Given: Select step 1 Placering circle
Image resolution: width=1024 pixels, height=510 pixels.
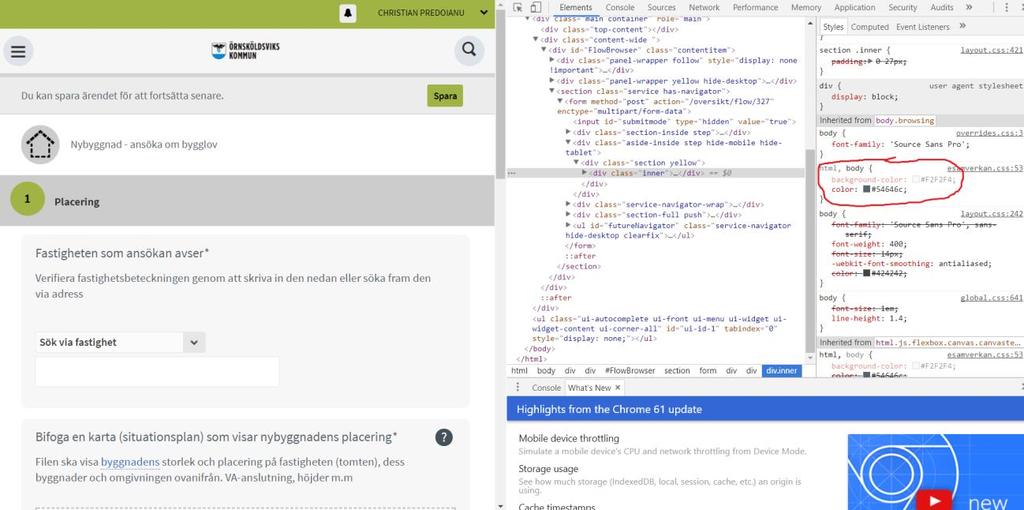Looking at the screenshot, I should point(27,199).
